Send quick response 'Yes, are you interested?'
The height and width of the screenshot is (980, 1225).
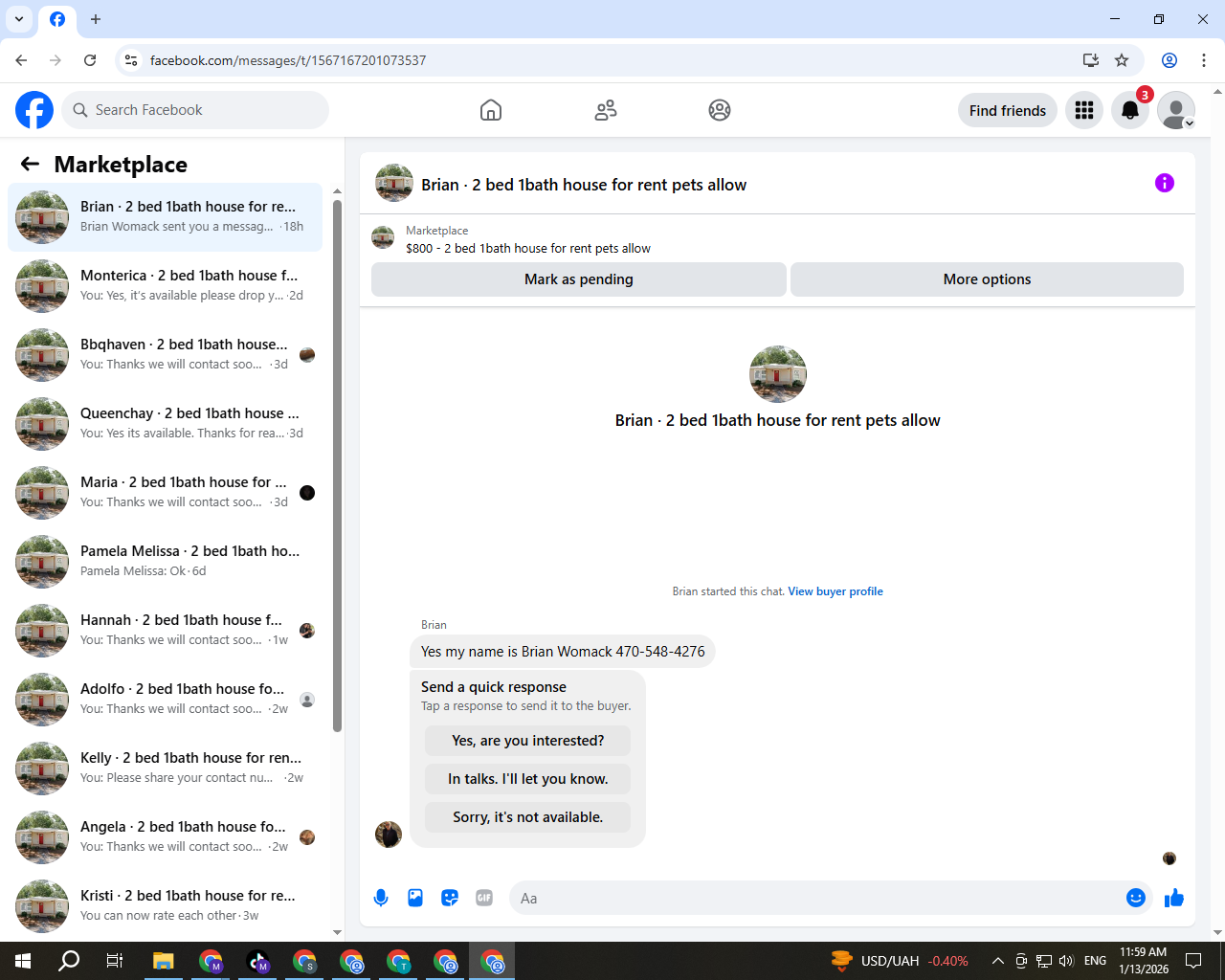(527, 741)
